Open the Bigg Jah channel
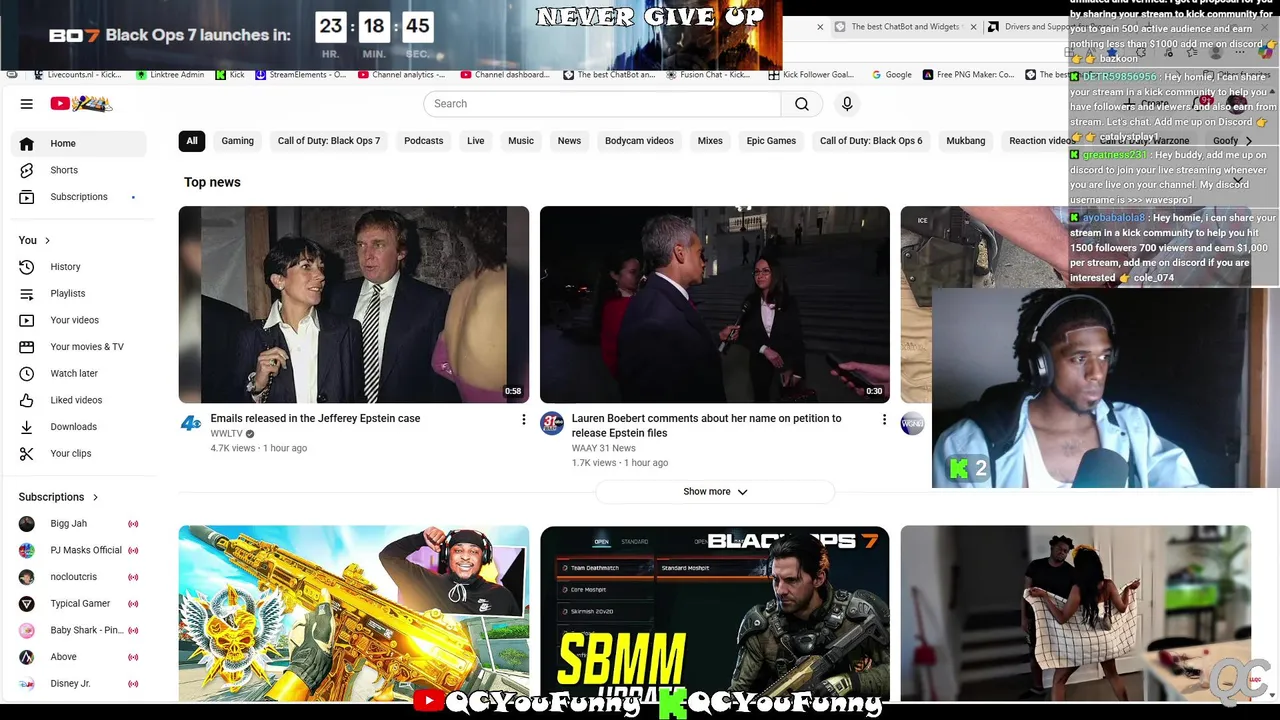 click(x=79, y=524)
